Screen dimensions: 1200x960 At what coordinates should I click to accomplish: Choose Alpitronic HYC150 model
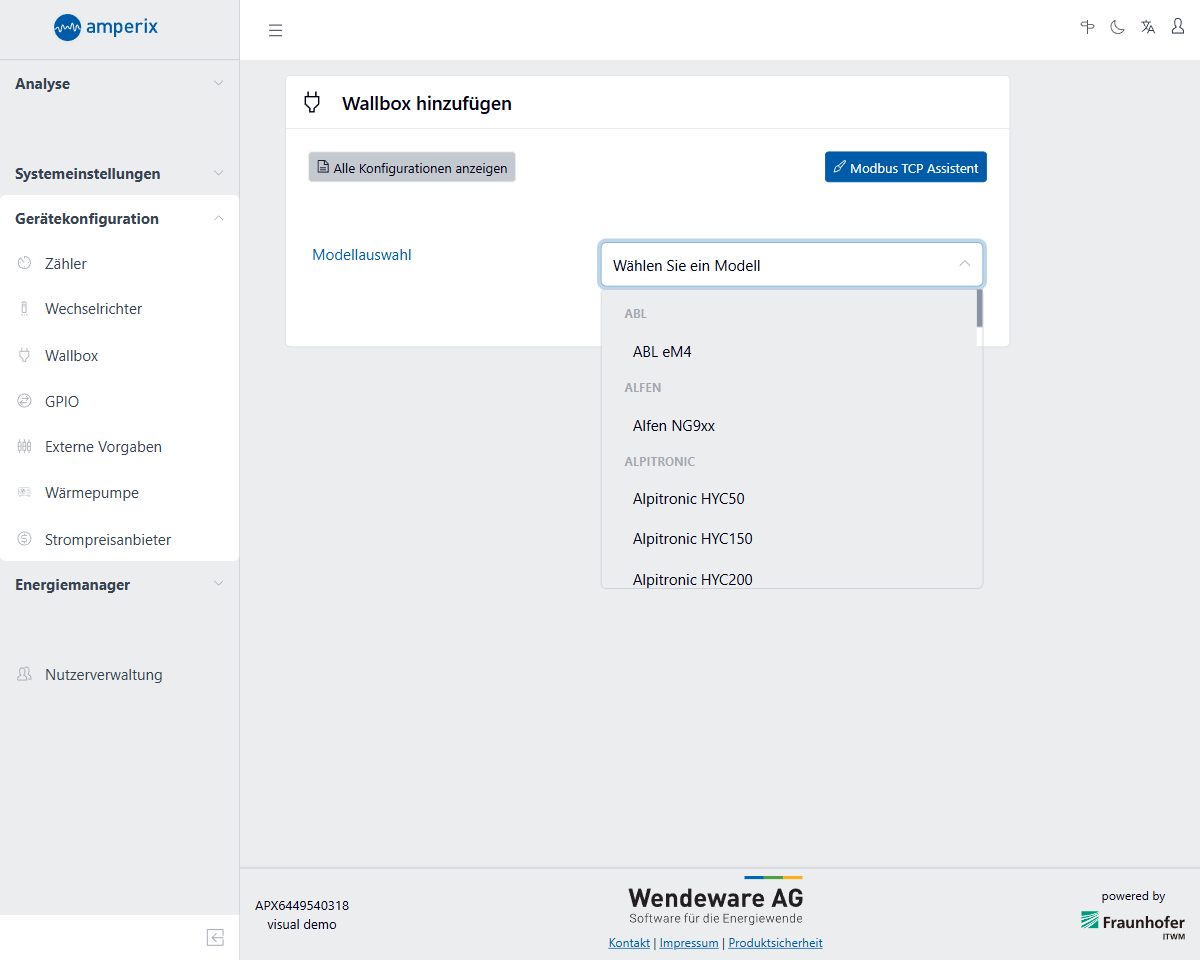click(x=692, y=539)
